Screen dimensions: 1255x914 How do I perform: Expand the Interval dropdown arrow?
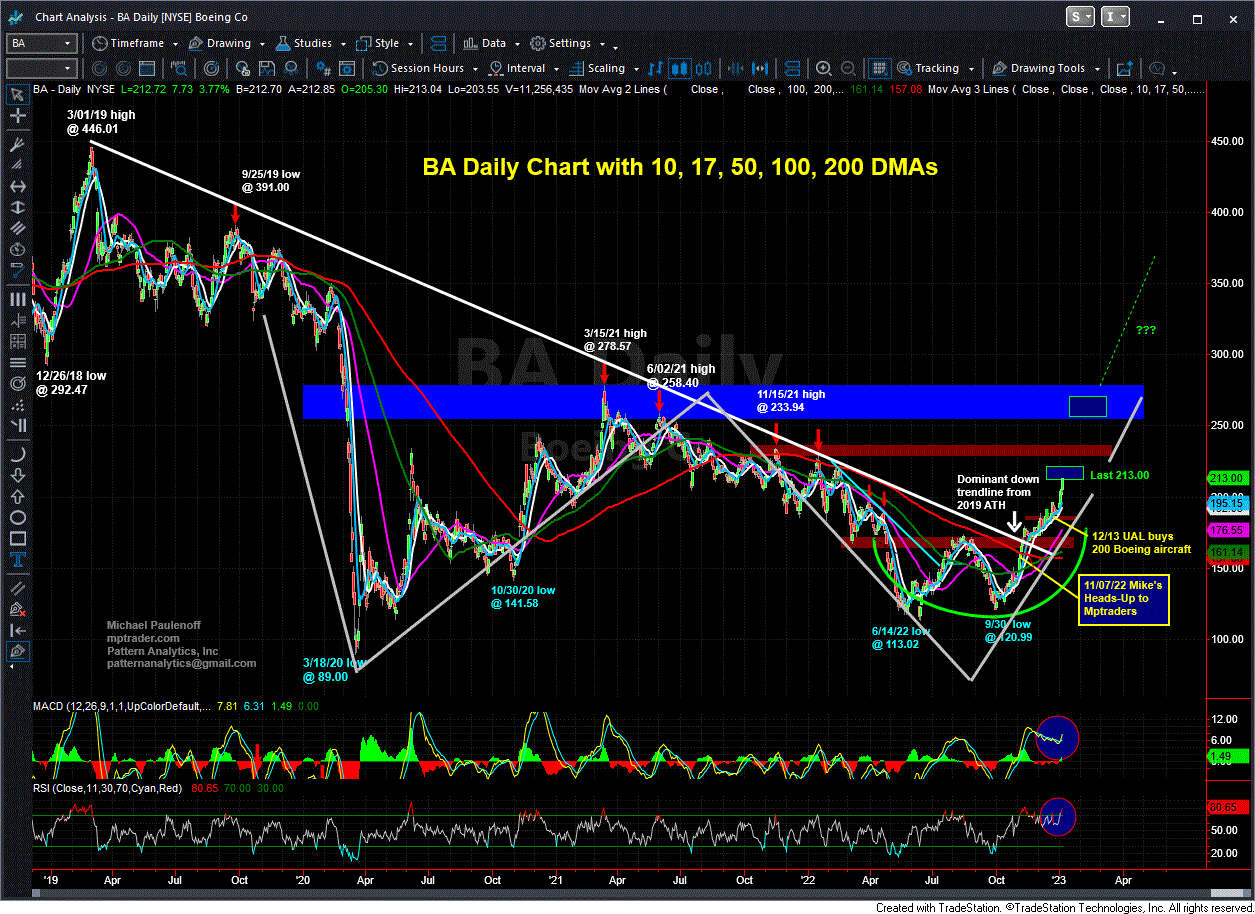[x=556, y=69]
